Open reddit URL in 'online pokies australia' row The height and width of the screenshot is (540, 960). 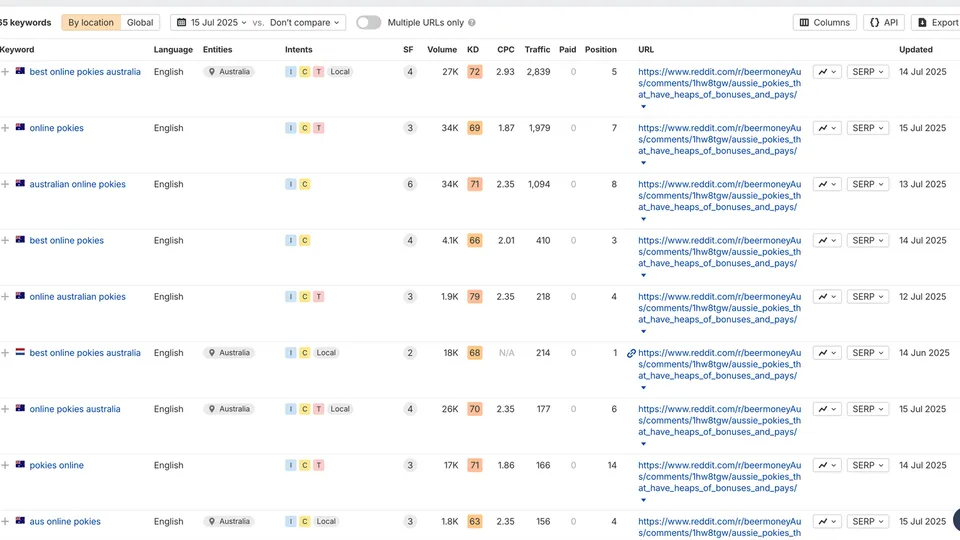click(x=719, y=421)
